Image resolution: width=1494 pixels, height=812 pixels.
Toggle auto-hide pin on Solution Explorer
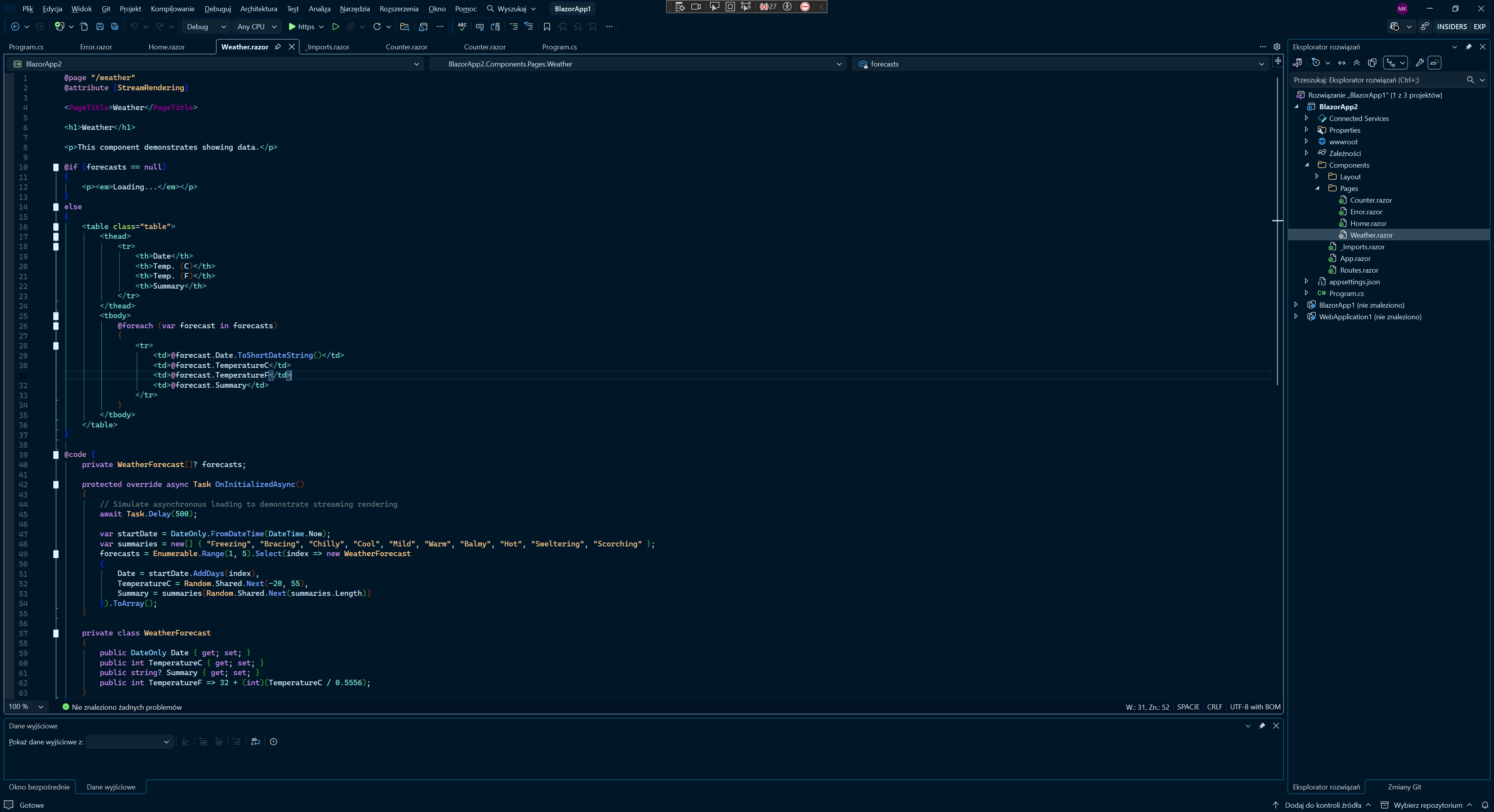[1468, 47]
